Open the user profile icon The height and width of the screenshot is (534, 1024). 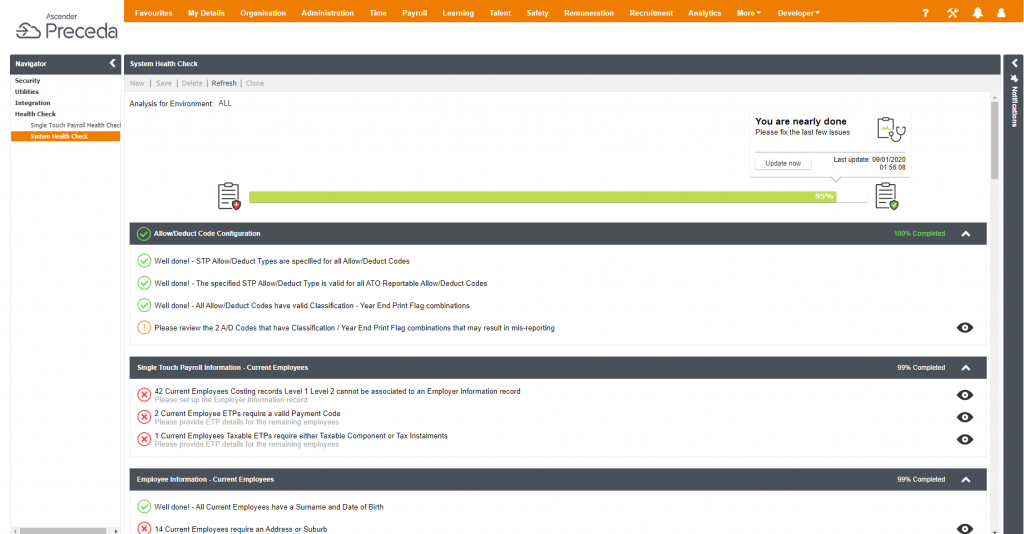coord(1001,13)
